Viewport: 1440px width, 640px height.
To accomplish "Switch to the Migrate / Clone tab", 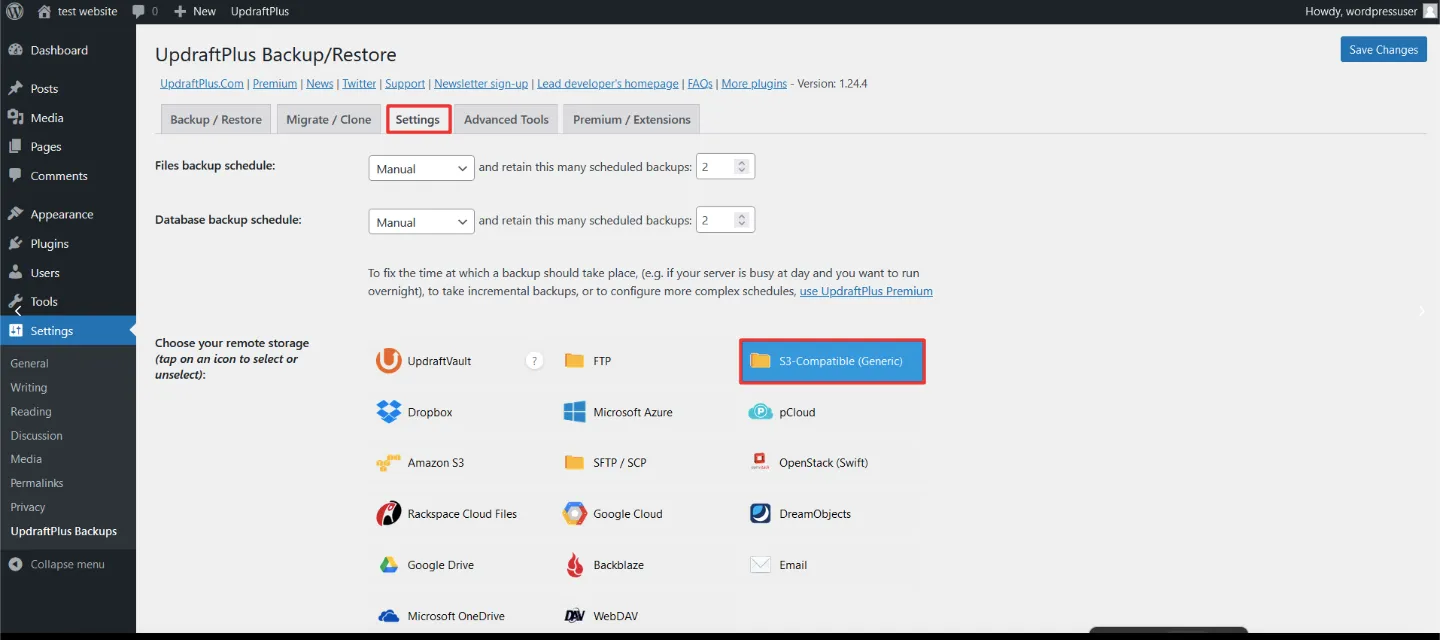I will click(x=328, y=119).
